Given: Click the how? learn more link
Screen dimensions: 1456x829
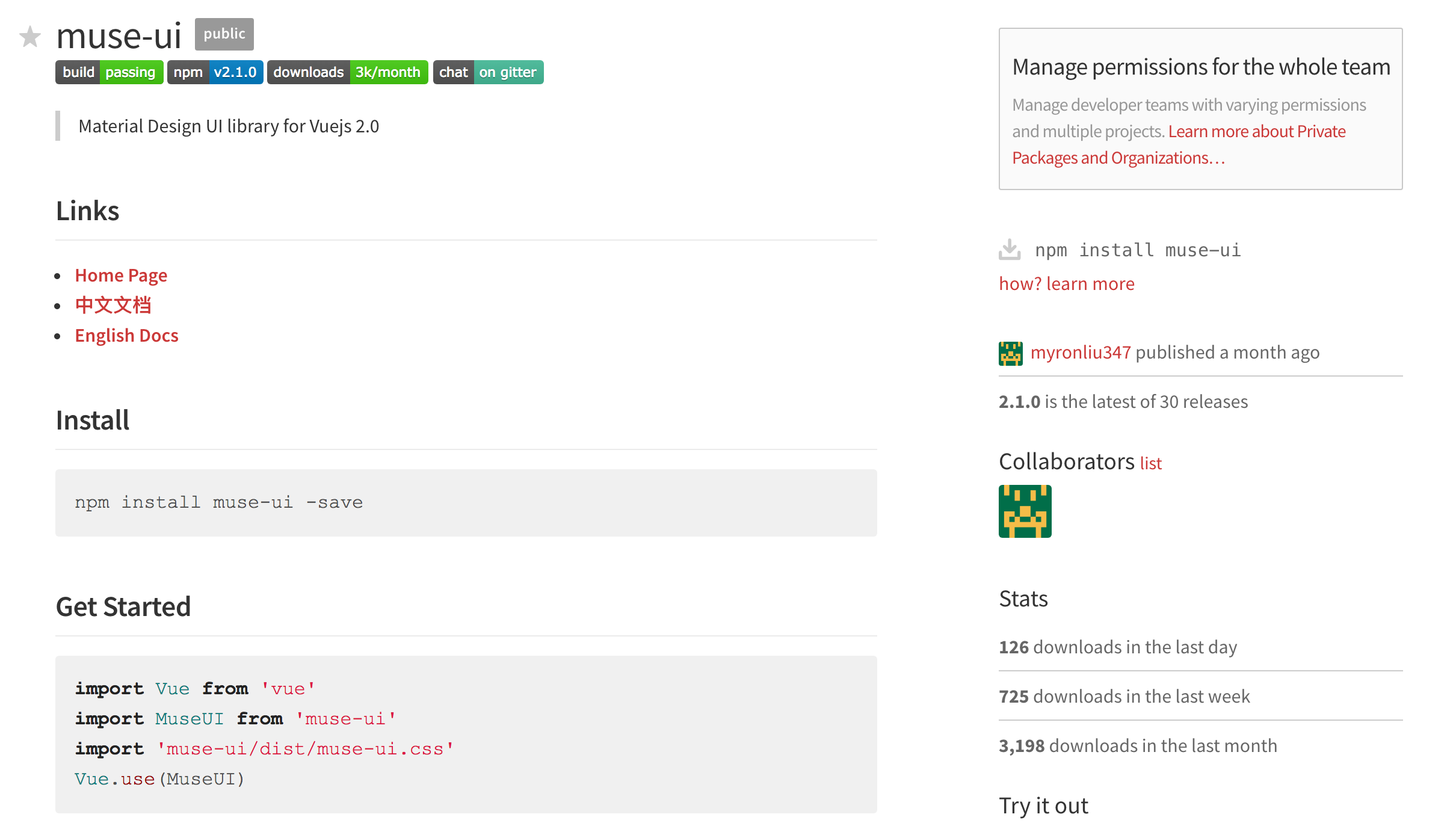Looking at the screenshot, I should (1067, 283).
